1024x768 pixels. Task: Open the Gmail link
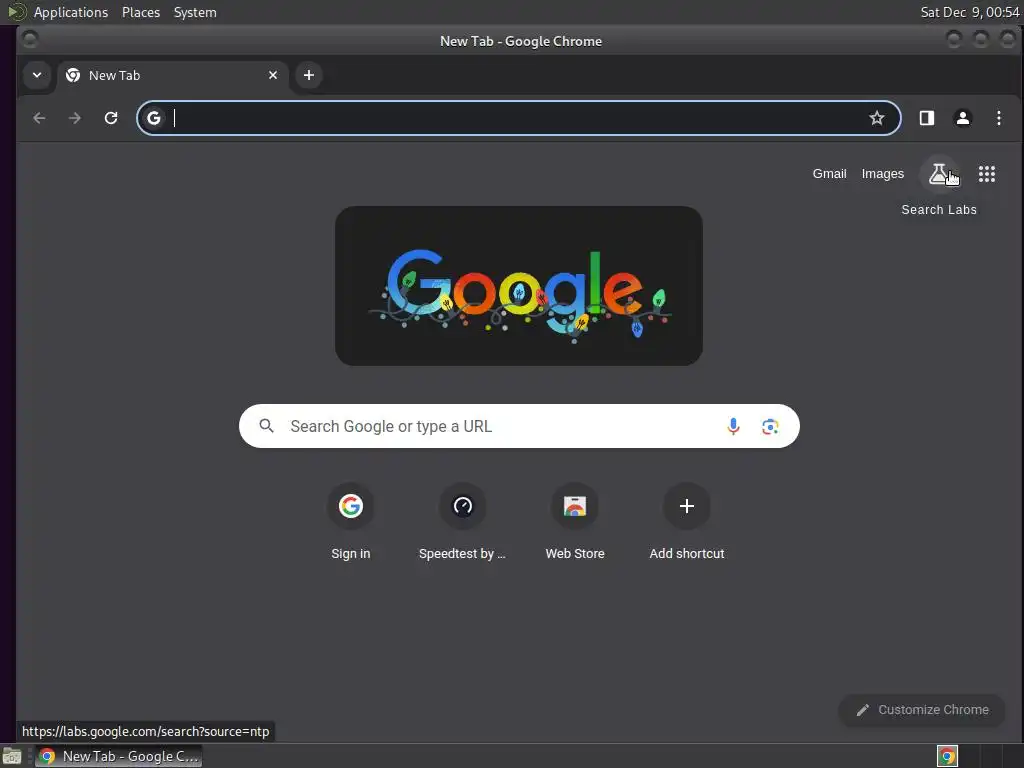point(829,174)
